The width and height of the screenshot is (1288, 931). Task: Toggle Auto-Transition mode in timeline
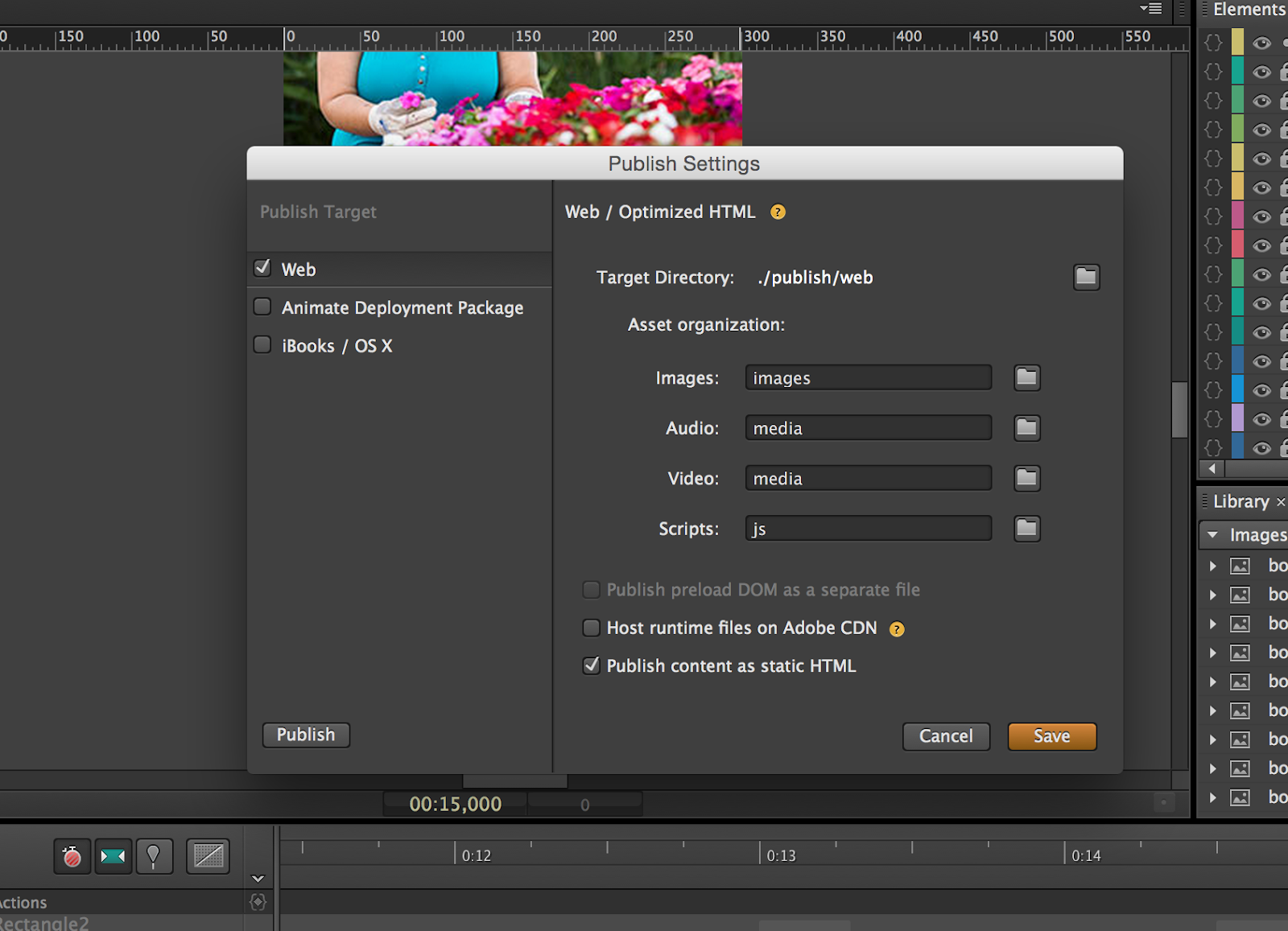tap(113, 856)
